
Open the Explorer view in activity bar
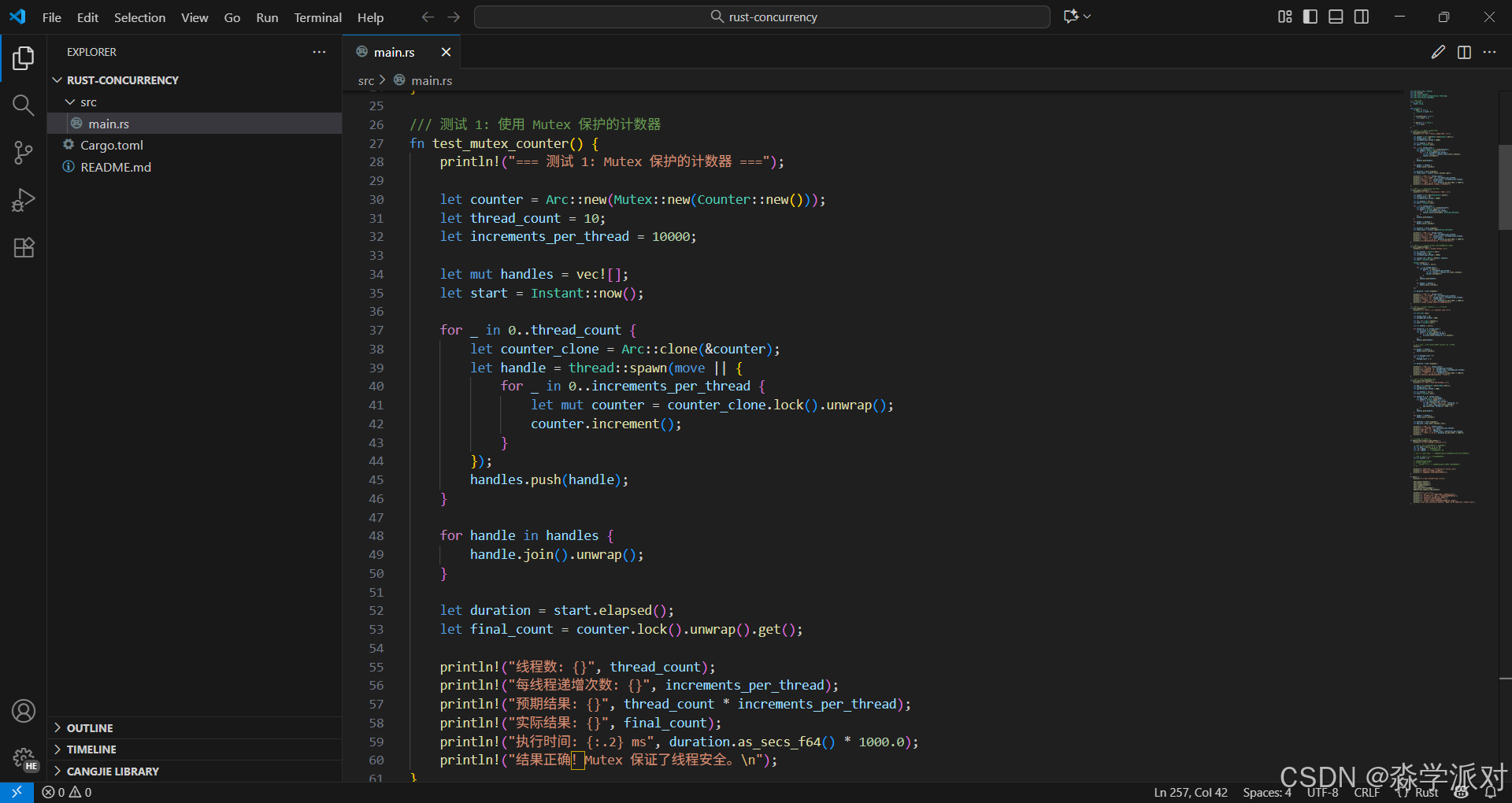click(24, 57)
